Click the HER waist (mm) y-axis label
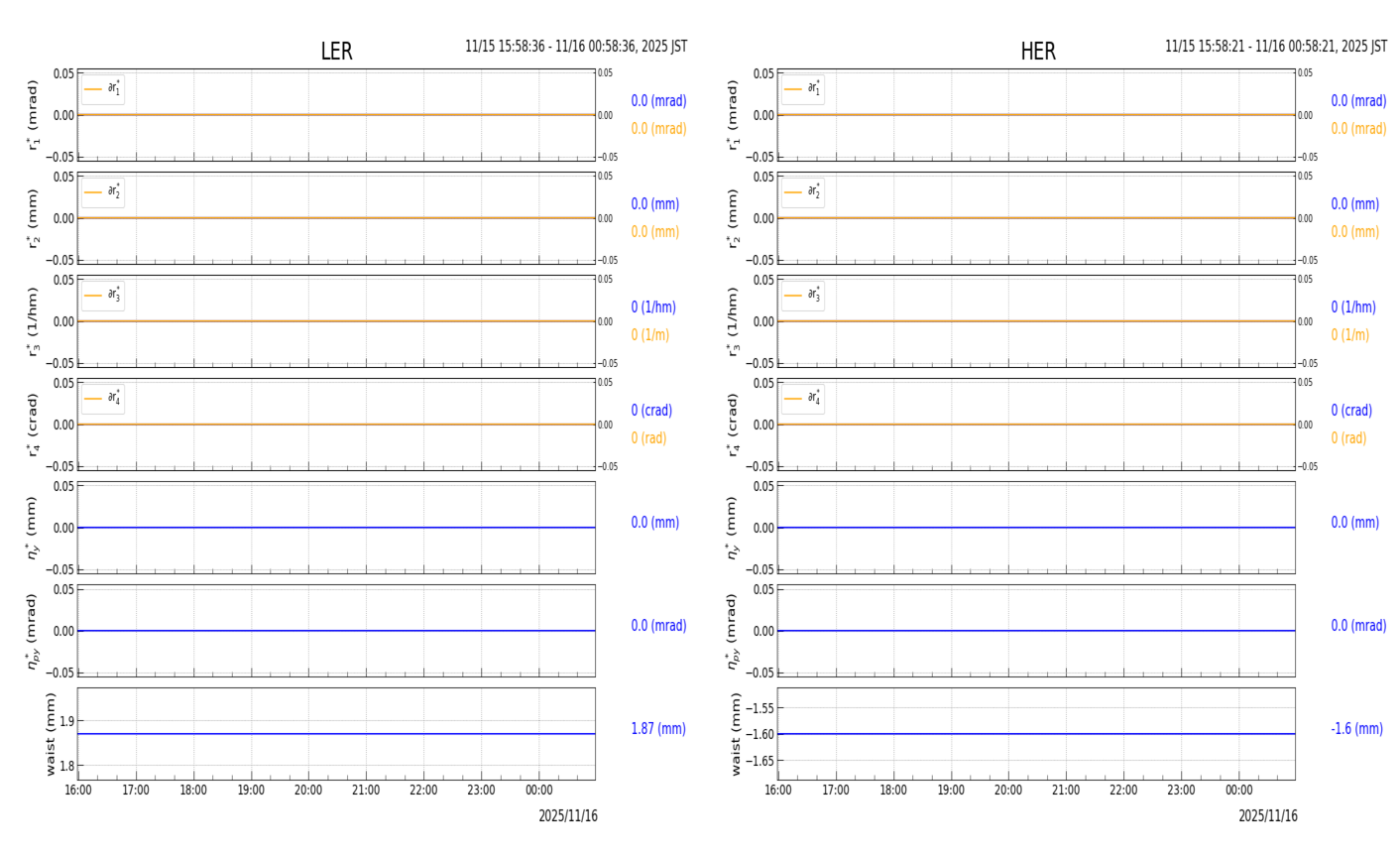The height and width of the screenshot is (857, 1400). (x=736, y=734)
